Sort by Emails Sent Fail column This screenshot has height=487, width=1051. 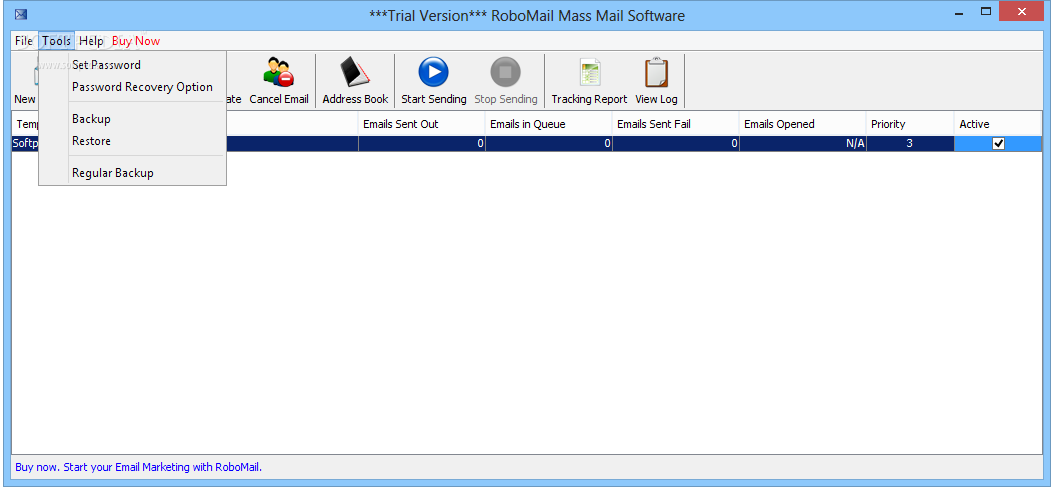[676, 124]
